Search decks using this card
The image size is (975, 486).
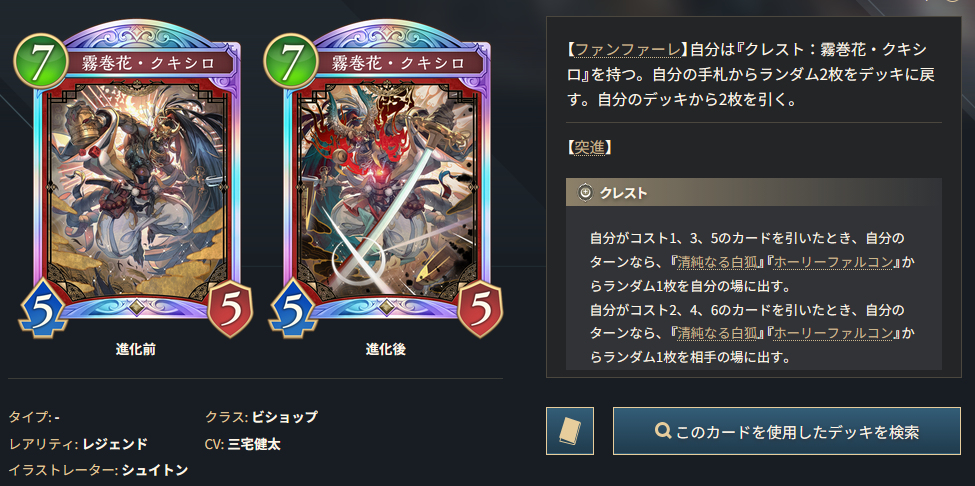(x=787, y=431)
